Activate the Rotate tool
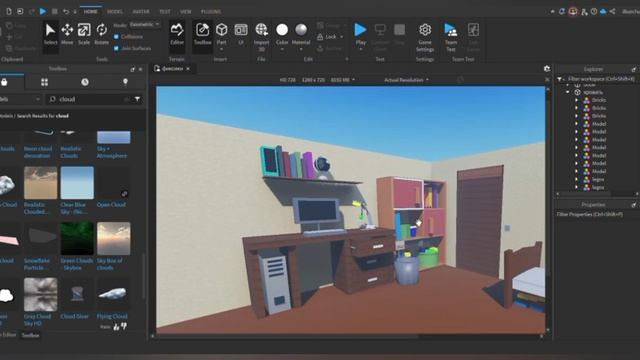This screenshot has width=640, height=360. pos(101,34)
